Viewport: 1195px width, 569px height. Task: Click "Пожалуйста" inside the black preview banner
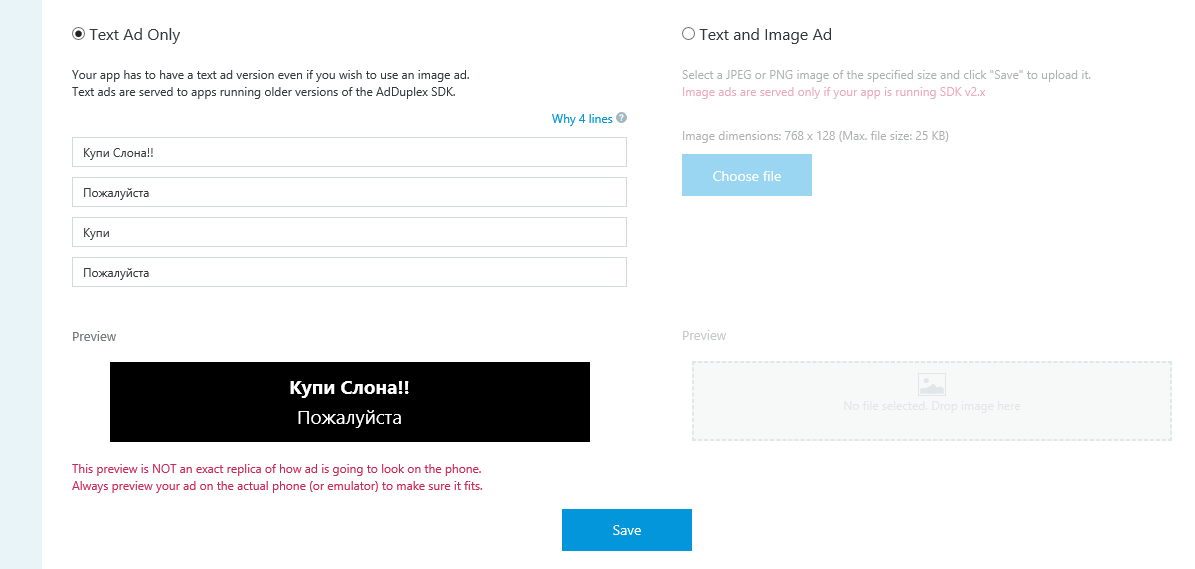click(349, 418)
